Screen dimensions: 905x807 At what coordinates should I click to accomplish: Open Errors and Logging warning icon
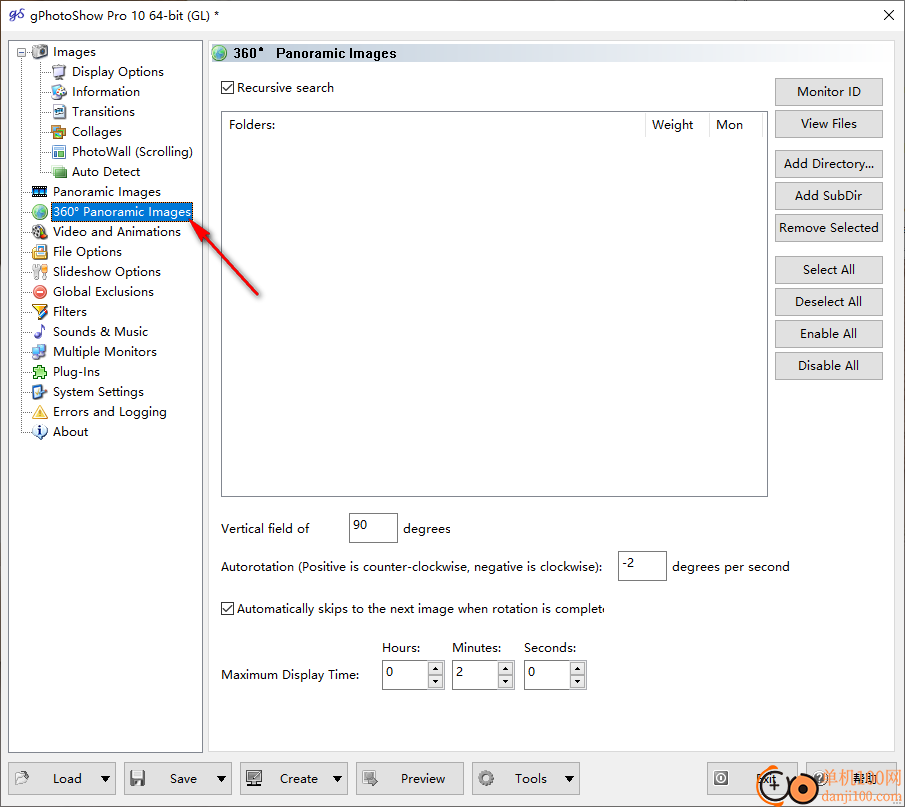[x=40, y=412]
